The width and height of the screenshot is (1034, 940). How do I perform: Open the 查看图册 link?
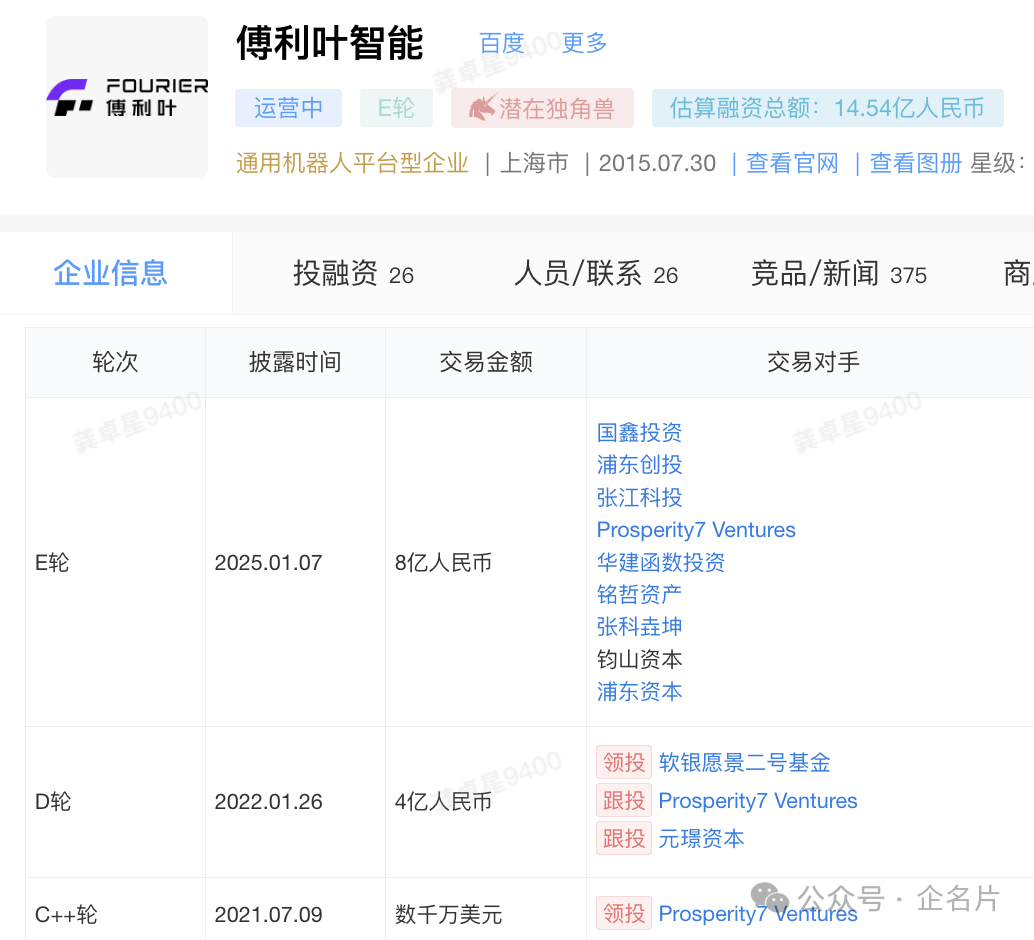[916, 163]
